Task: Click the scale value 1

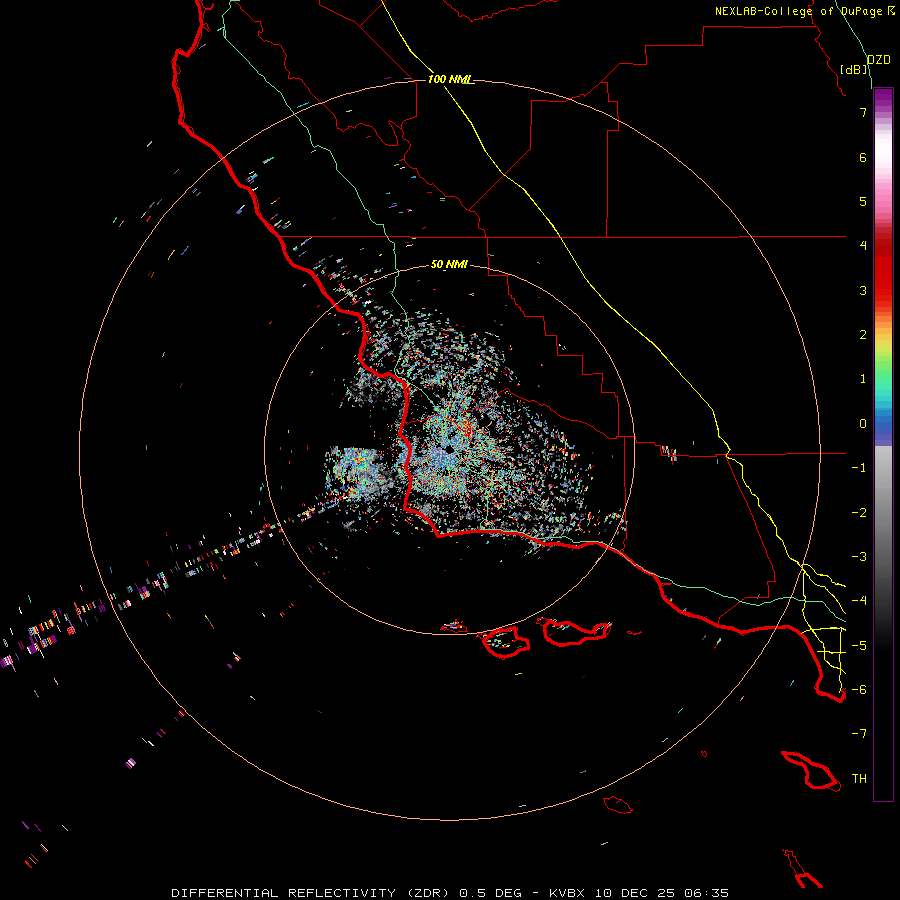Action: [x=863, y=379]
